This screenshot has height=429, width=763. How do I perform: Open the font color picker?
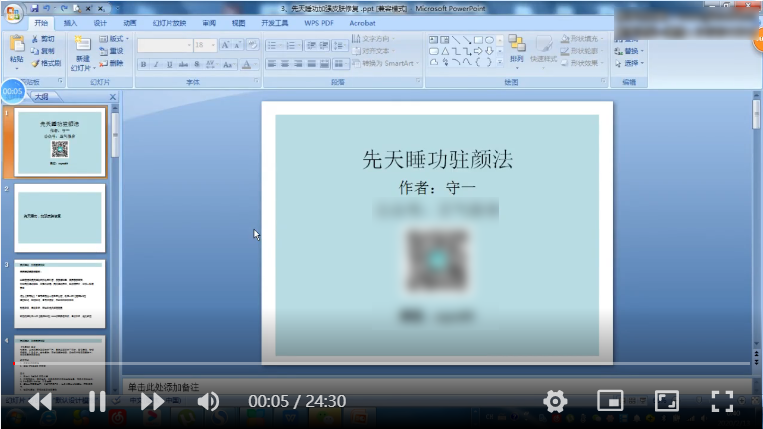pos(248,64)
